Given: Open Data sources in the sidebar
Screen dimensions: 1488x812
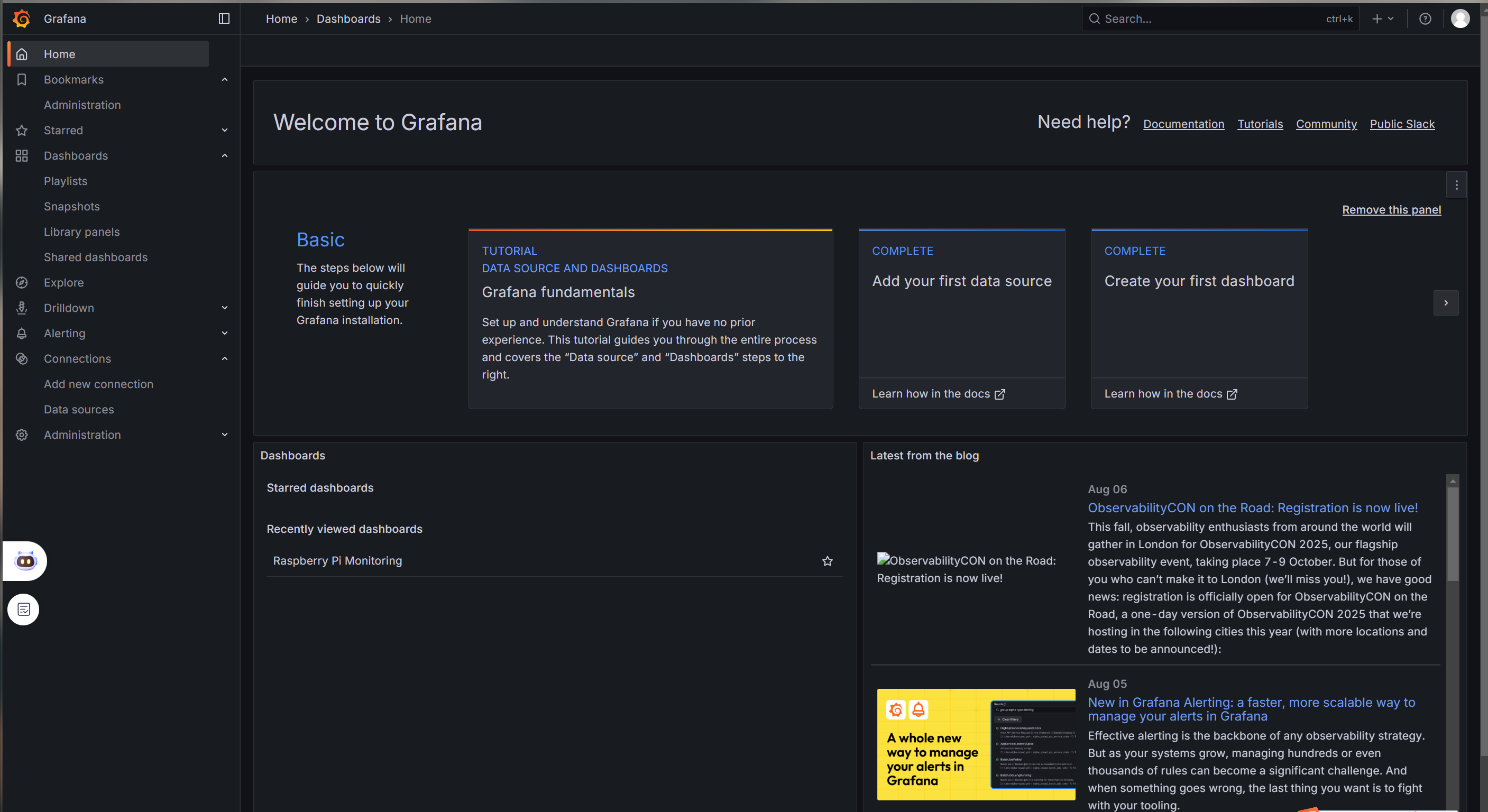Looking at the screenshot, I should 79,410.
